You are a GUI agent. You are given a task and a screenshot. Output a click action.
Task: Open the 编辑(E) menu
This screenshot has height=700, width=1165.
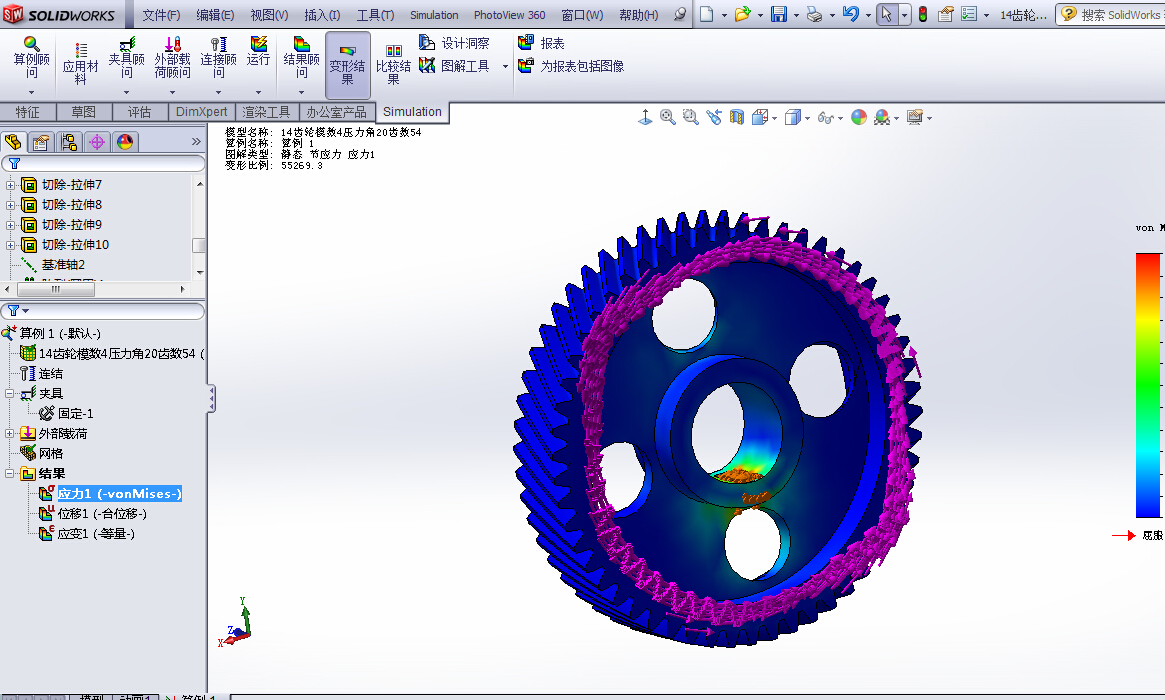(215, 15)
